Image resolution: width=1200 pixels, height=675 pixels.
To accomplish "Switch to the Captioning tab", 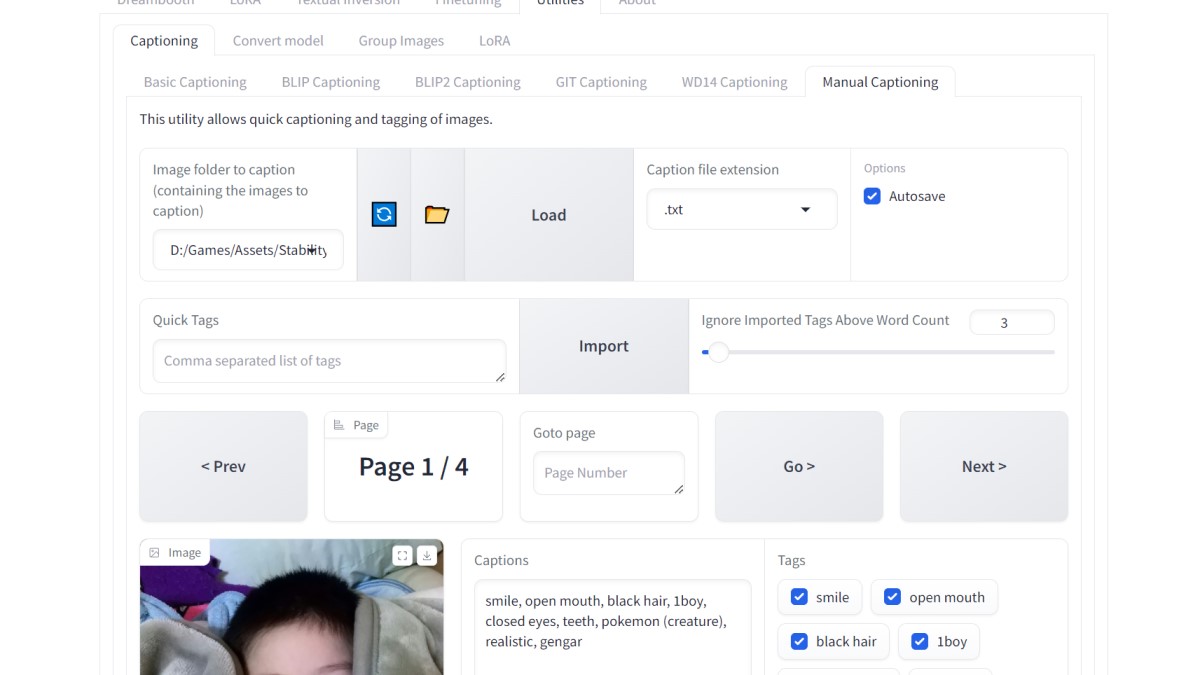I will (164, 41).
